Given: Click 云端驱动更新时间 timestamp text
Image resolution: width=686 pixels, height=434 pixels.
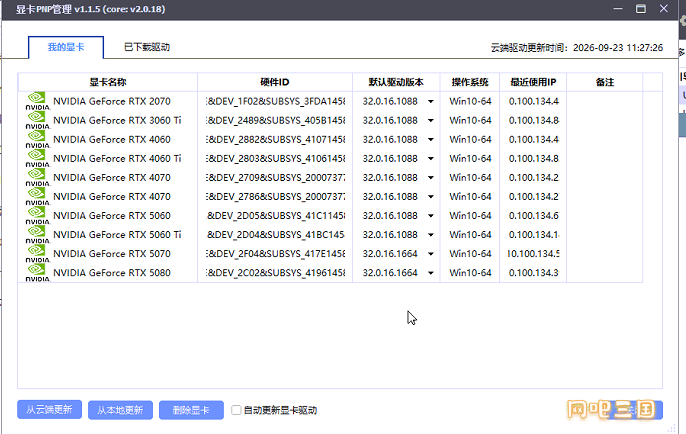Looking at the screenshot, I should [x=577, y=48].
